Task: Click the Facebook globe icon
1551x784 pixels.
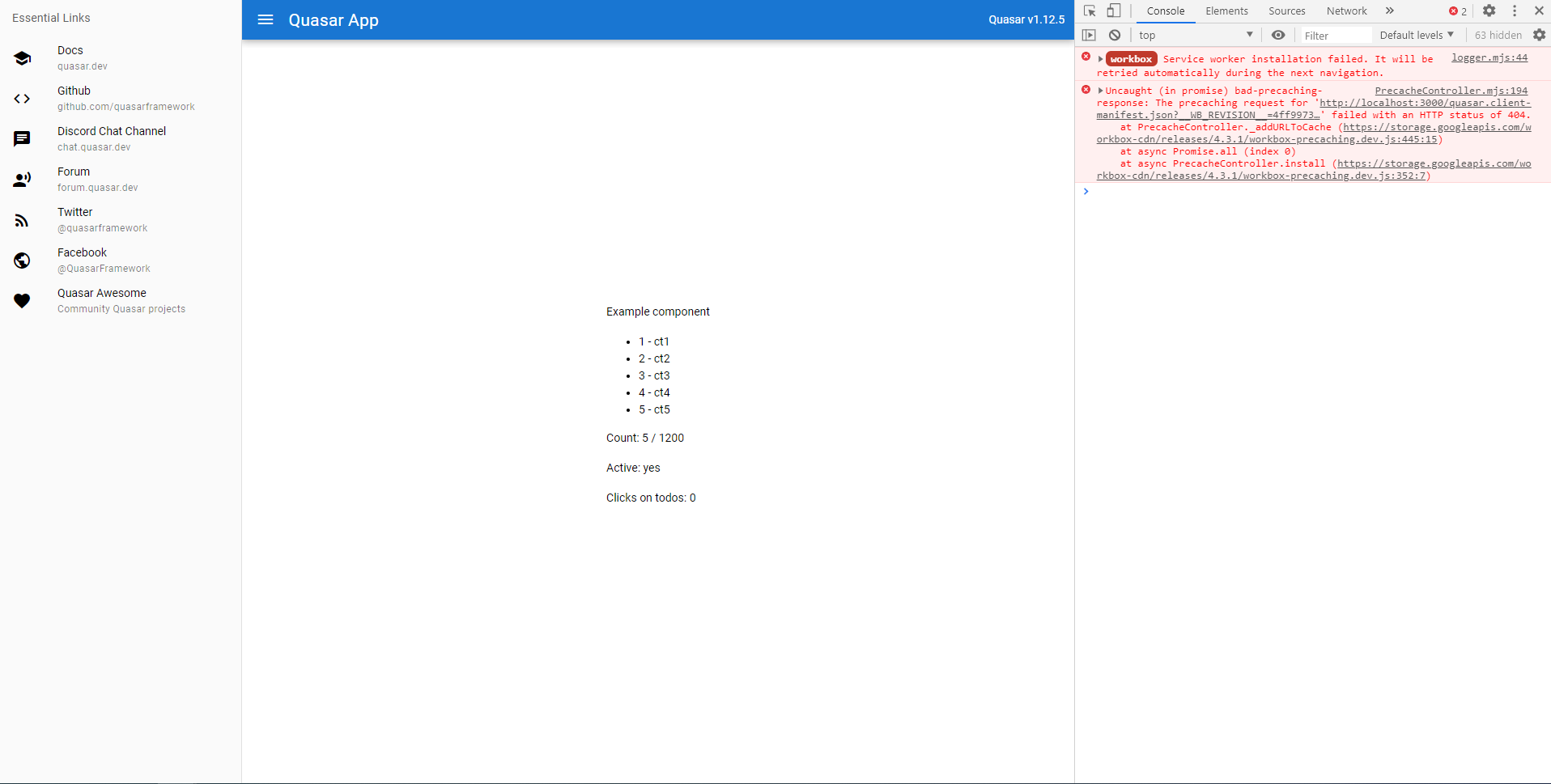Action: click(x=22, y=261)
